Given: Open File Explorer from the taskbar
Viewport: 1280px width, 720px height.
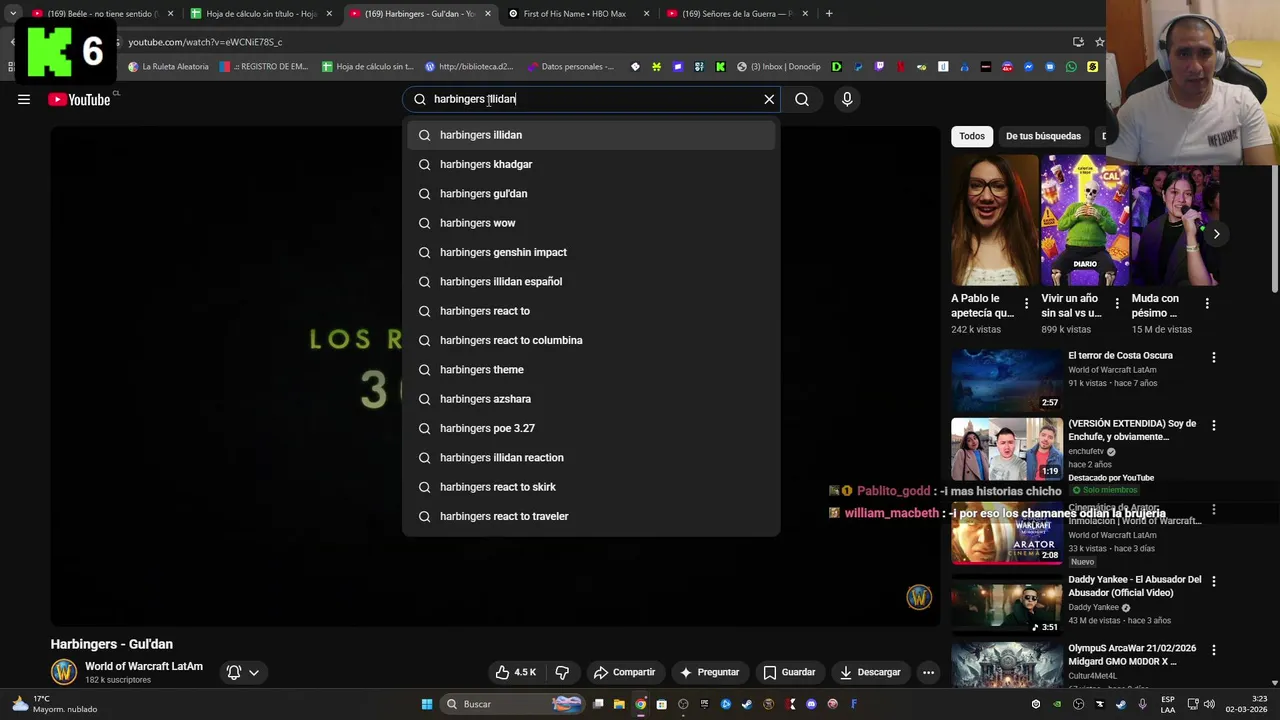Looking at the screenshot, I should pyautogui.click(x=619, y=704).
